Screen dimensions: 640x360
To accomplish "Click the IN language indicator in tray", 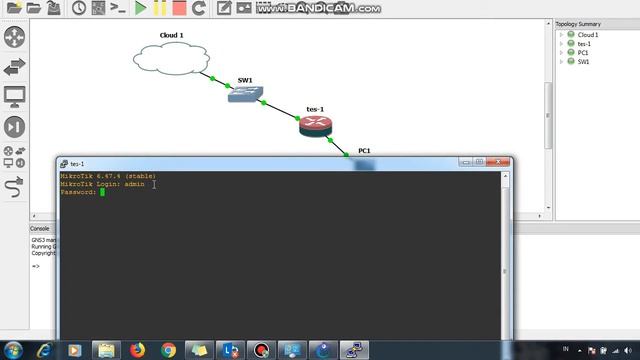I will tap(566, 349).
